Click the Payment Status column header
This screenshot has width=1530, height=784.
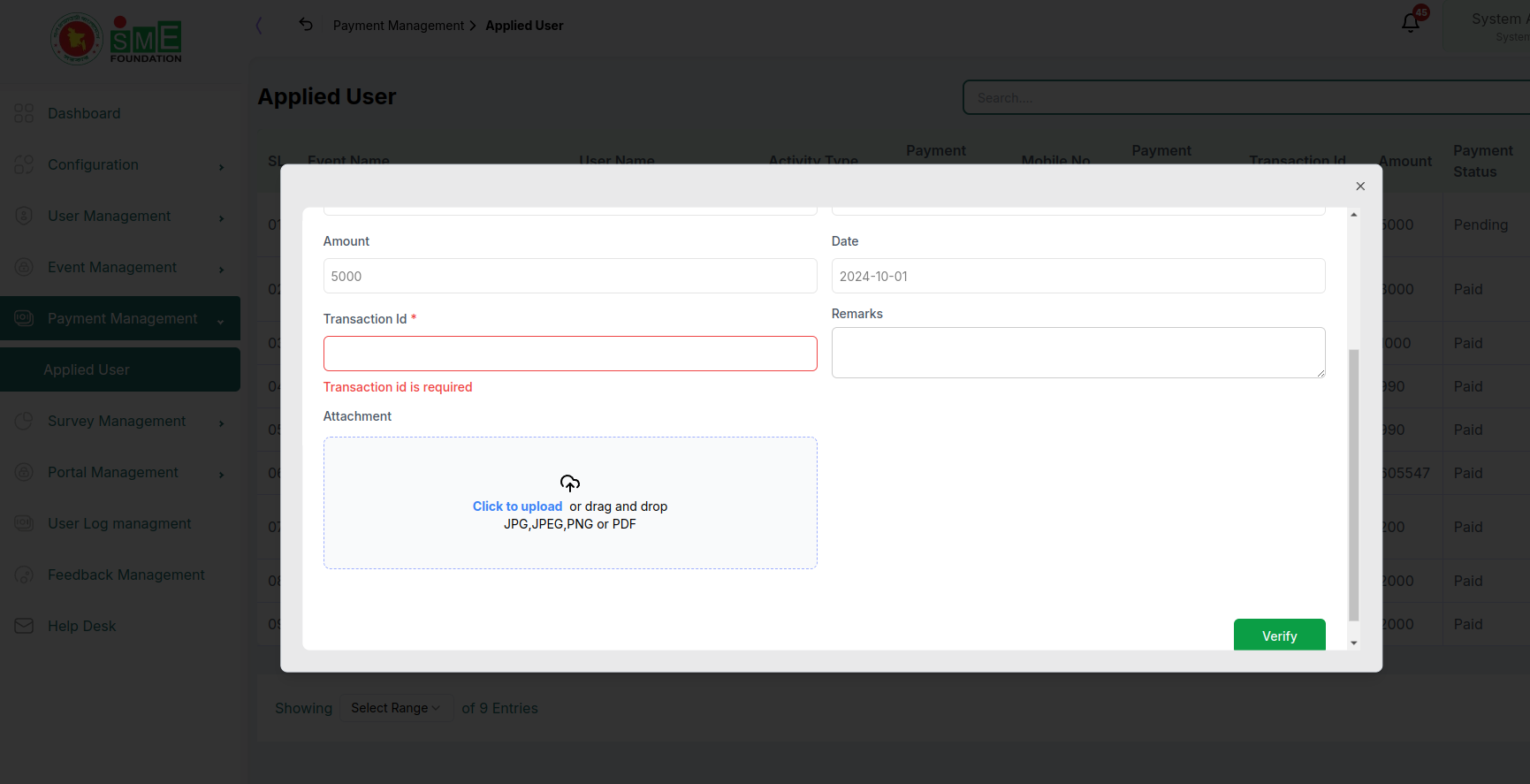coord(1483,161)
